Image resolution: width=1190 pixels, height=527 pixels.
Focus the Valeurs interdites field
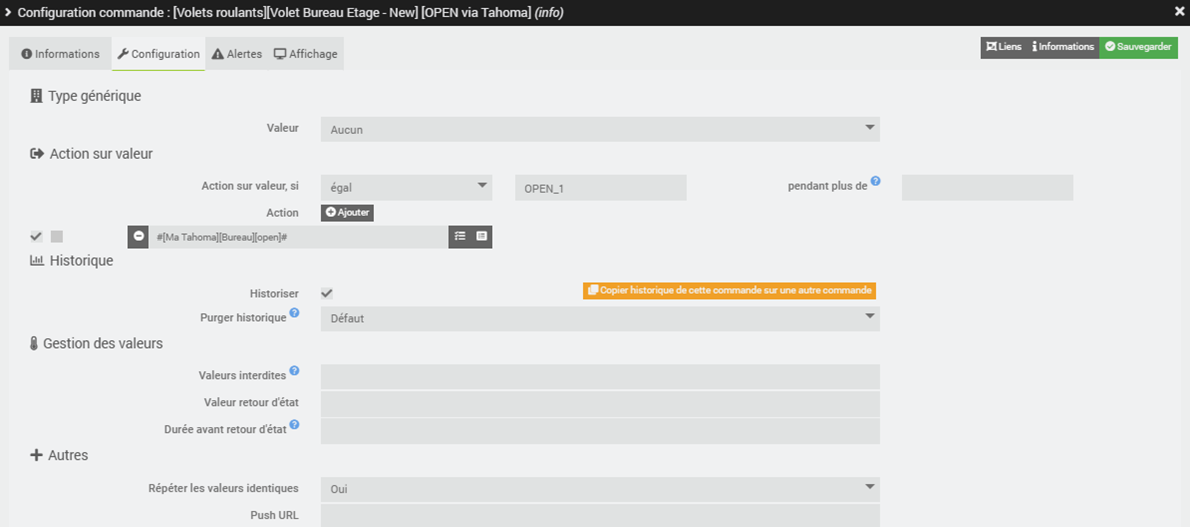click(x=600, y=377)
